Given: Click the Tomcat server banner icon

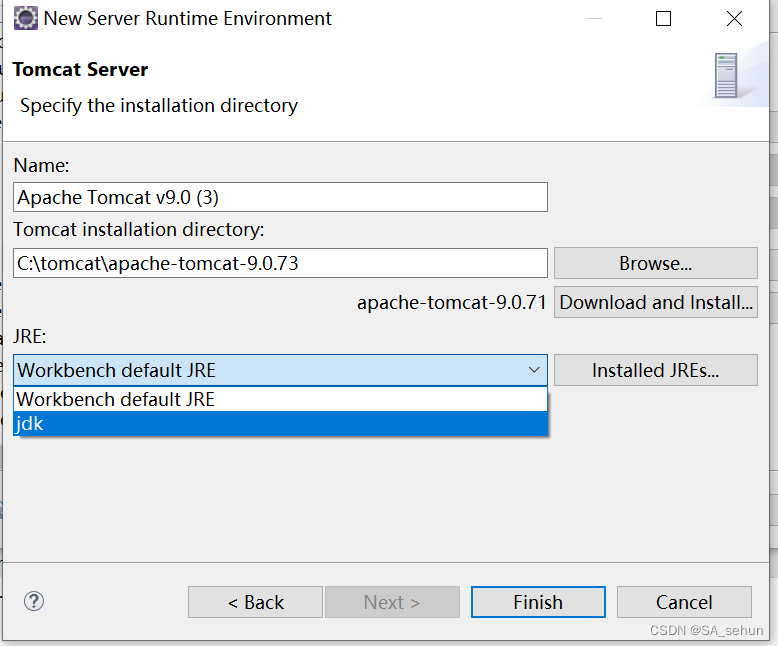Looking at the screenshot, I should pos(725,75).
